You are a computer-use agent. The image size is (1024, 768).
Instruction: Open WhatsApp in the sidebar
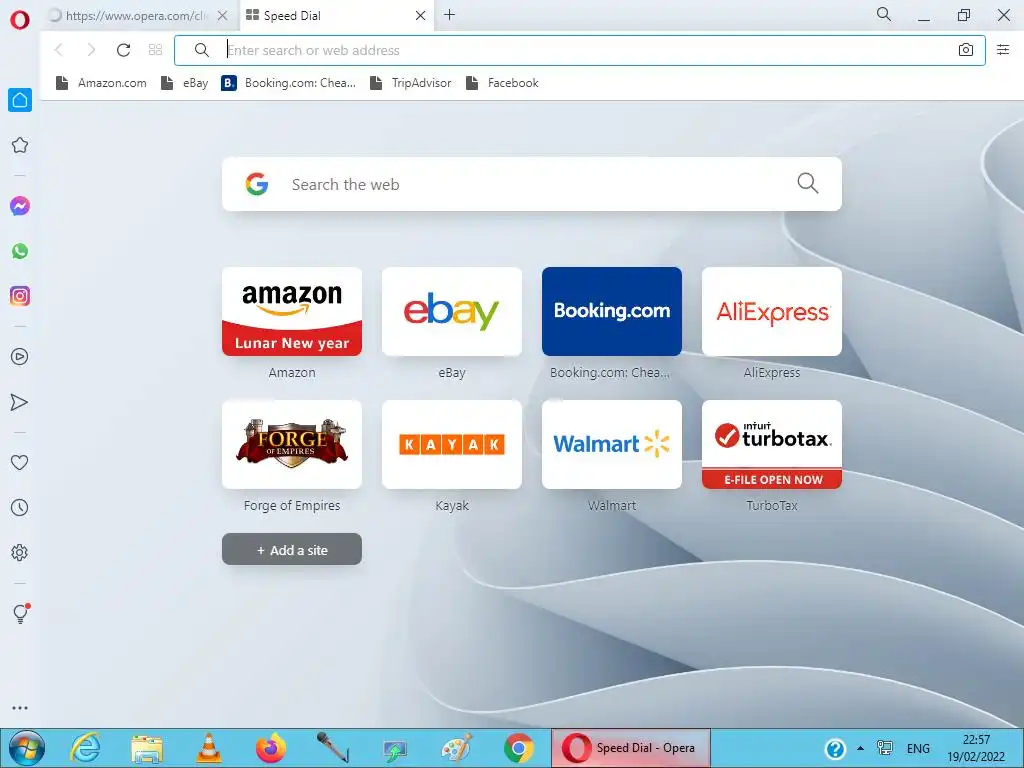(20, 251)
